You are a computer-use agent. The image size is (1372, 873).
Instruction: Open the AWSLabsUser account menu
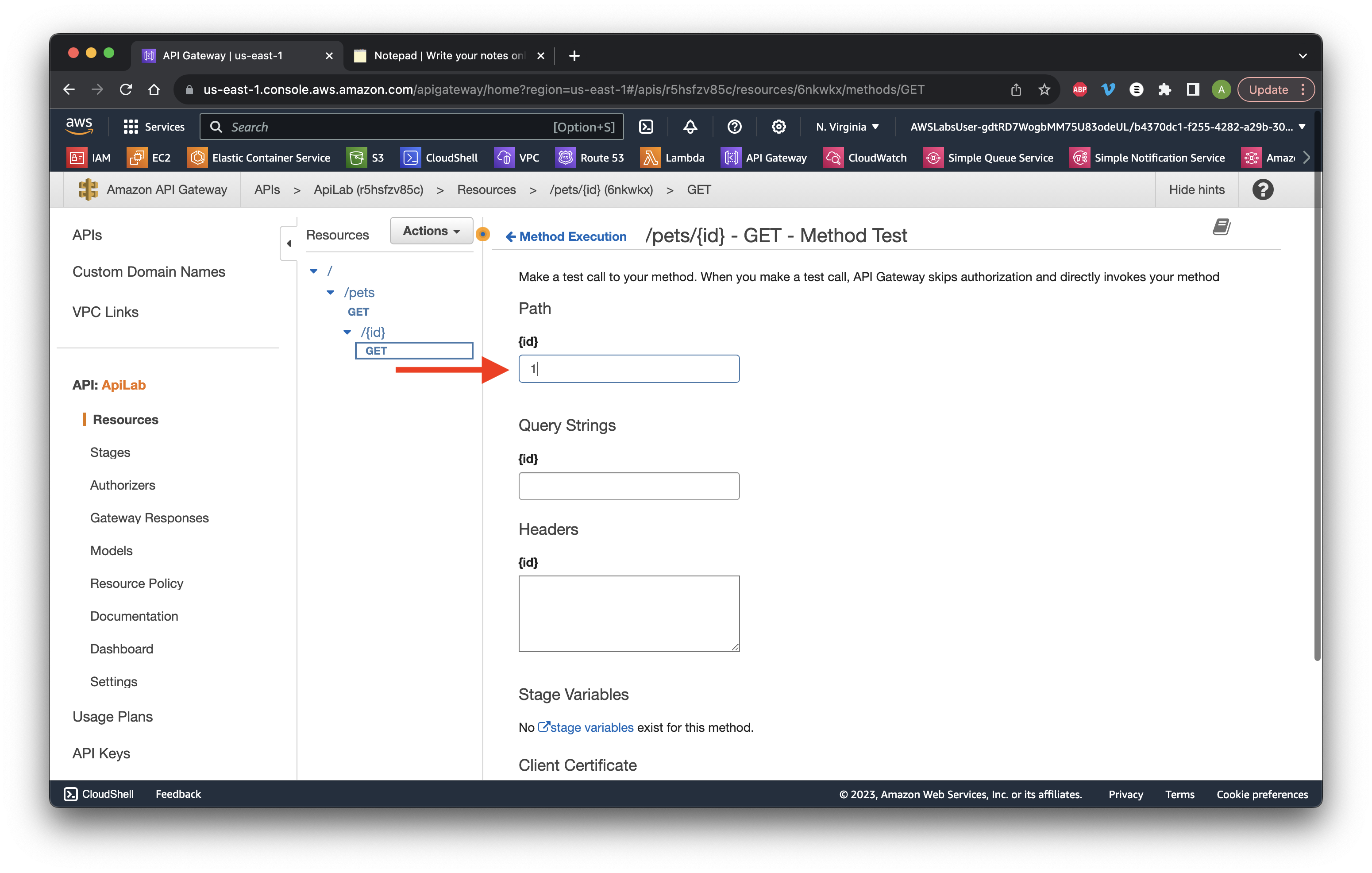coord(1107,127)
